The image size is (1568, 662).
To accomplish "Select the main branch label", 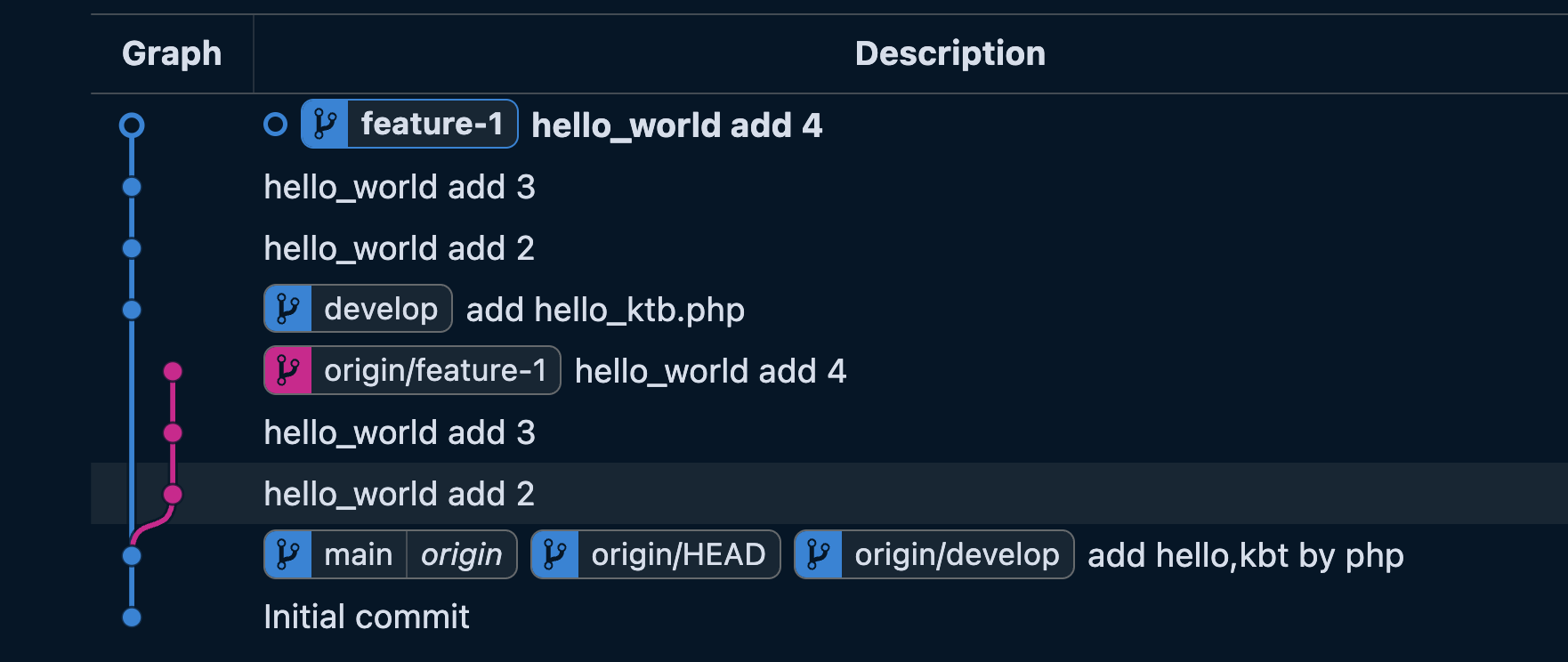I will (x=359, y=554).
